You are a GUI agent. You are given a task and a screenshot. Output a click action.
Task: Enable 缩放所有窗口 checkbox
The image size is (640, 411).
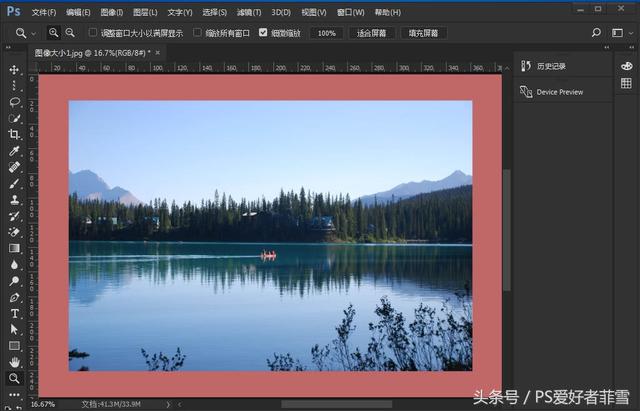point(197,33)
